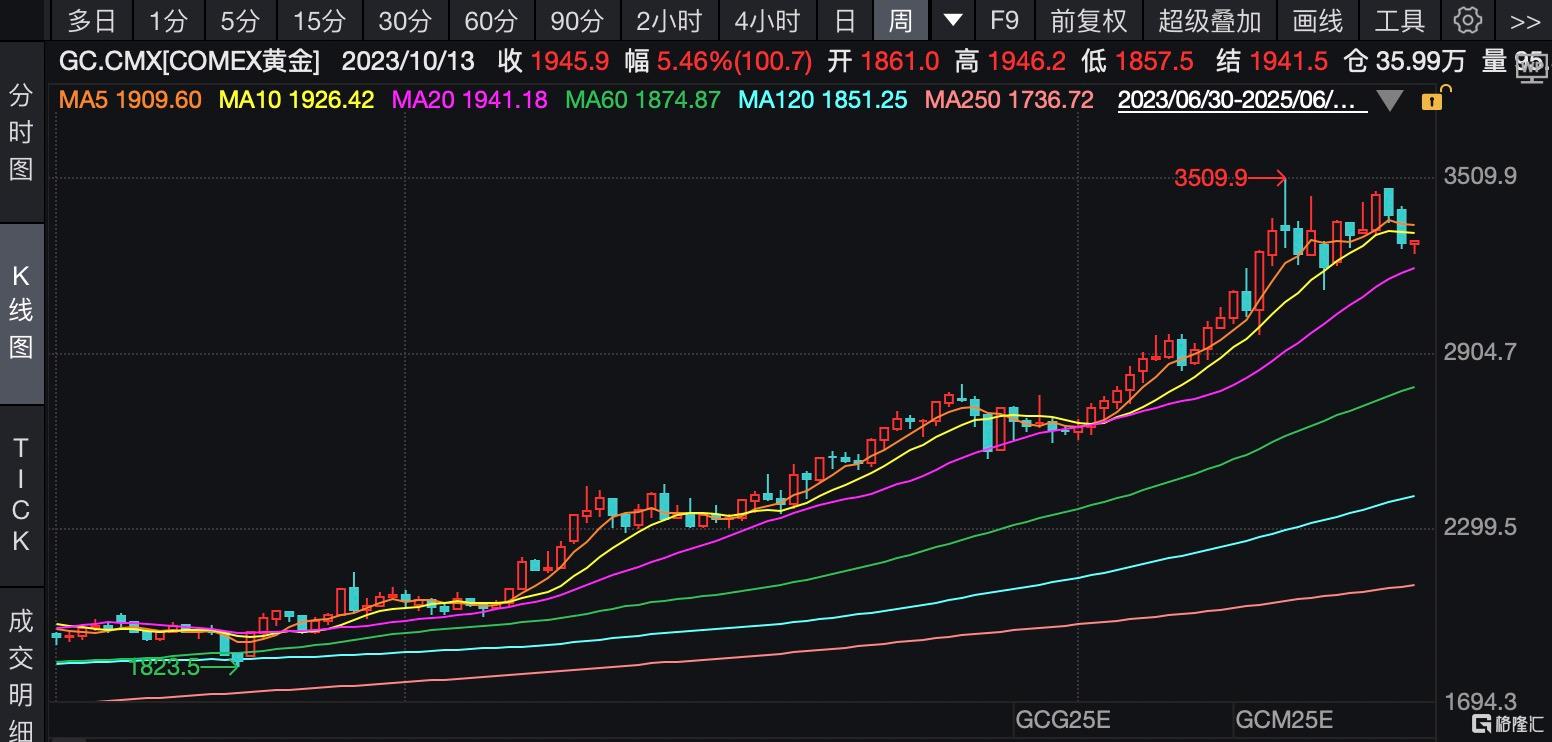Click the MA20 1941.18 indicator label
Viewport: 1552px width, 742px height.
470,100
